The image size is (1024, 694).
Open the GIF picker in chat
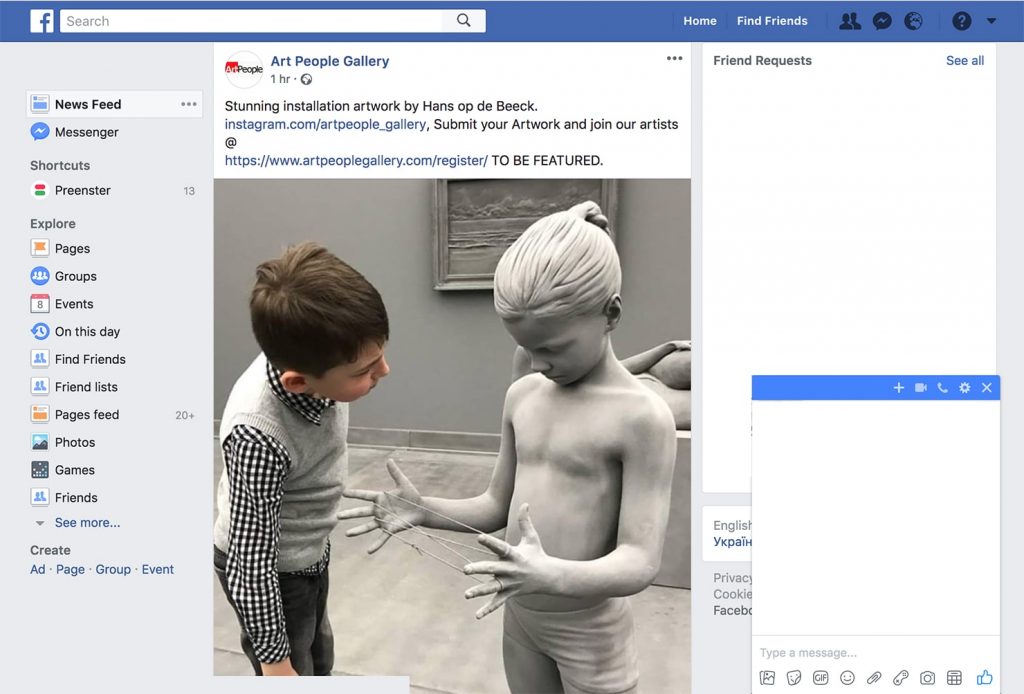point(821,678)
